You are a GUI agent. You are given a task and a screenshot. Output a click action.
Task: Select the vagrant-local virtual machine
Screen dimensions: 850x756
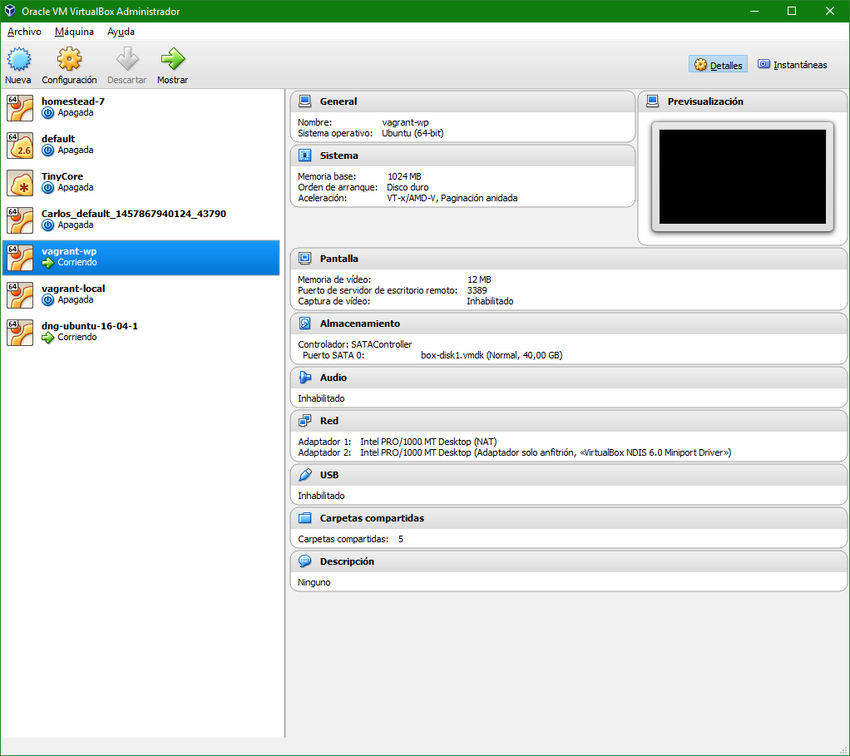141,294
